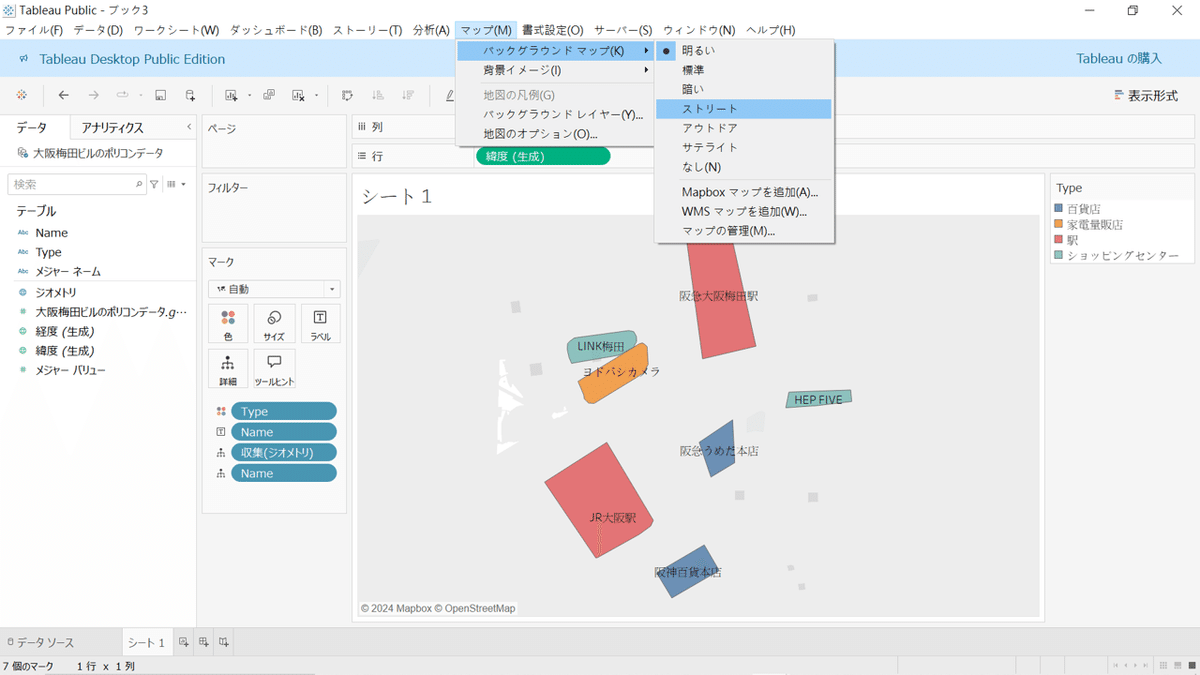
Task: Select the アウトドア background map style
Action: 743,128
